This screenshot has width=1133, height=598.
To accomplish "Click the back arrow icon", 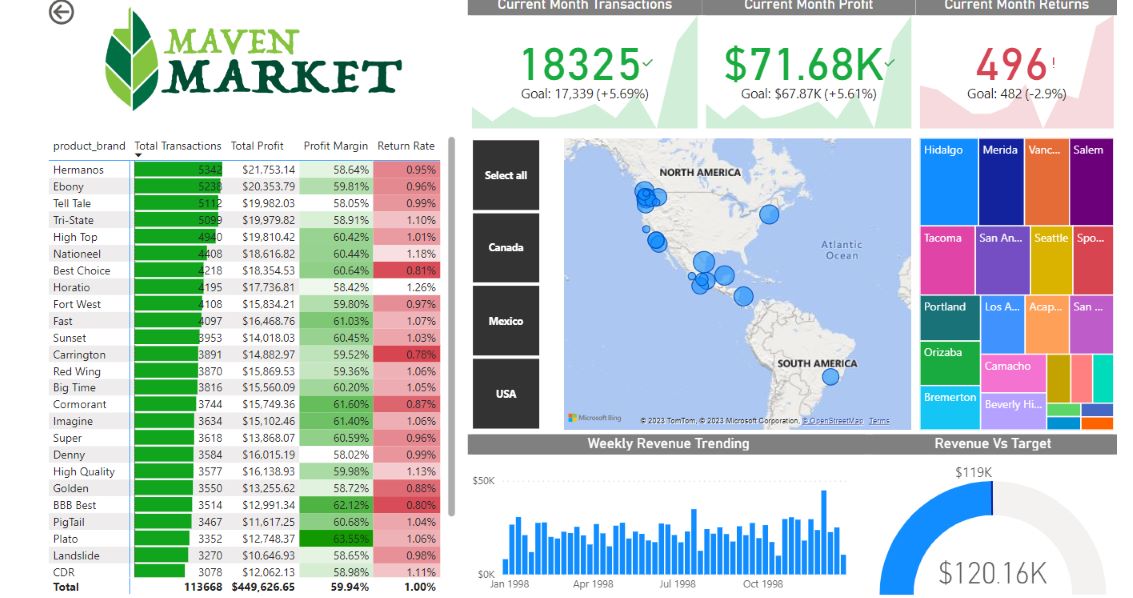I will [x=62, y=12].
